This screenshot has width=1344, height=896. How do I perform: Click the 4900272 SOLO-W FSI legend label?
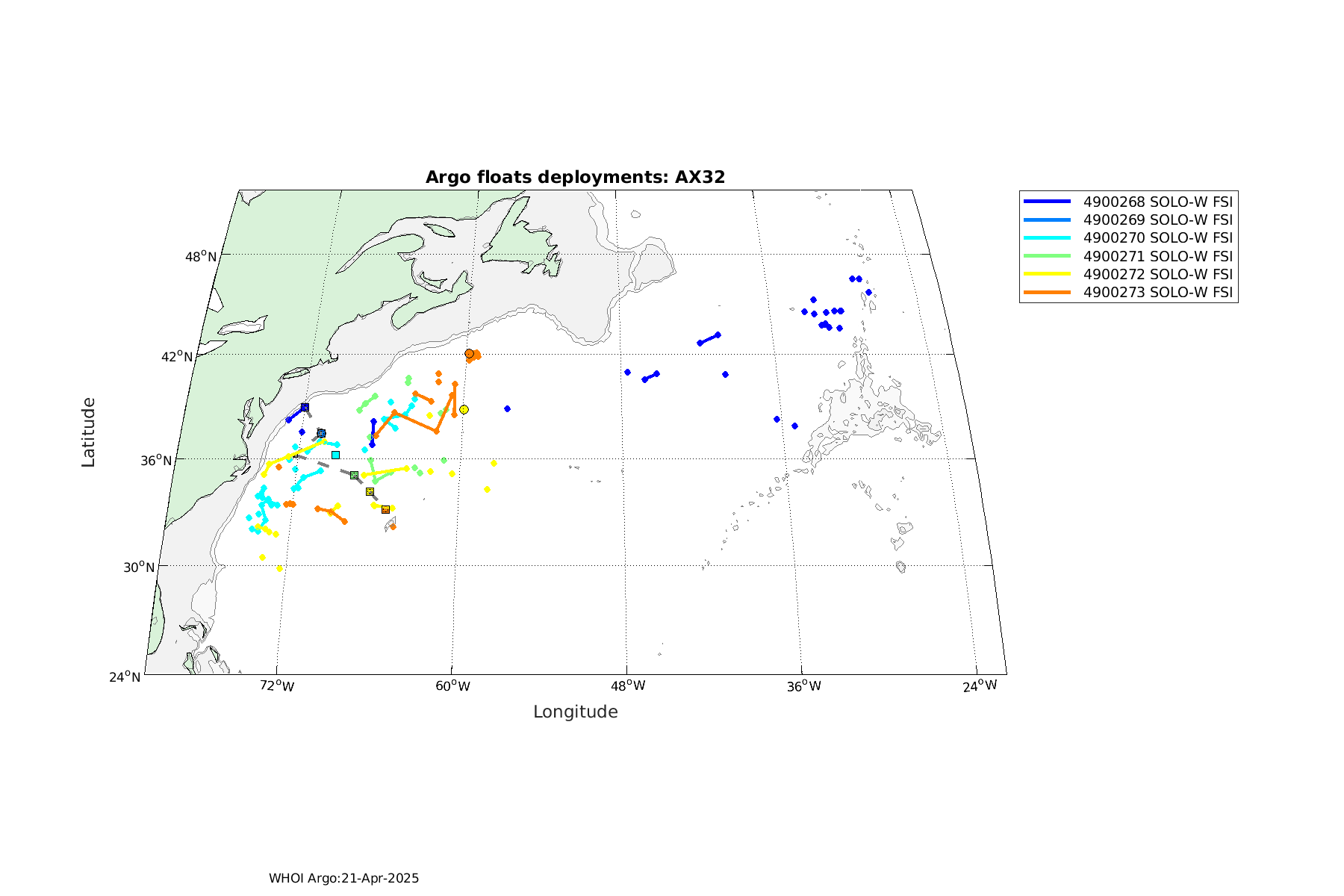pyautogui.click(x=1157, y=274)
